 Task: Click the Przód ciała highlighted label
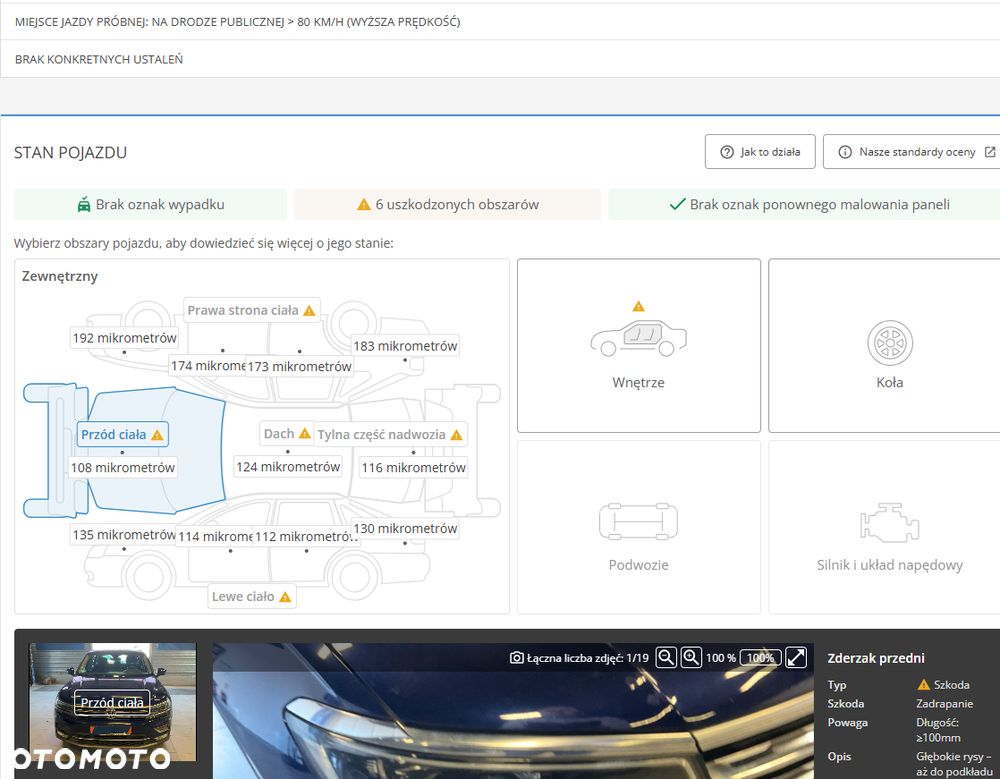122,434
